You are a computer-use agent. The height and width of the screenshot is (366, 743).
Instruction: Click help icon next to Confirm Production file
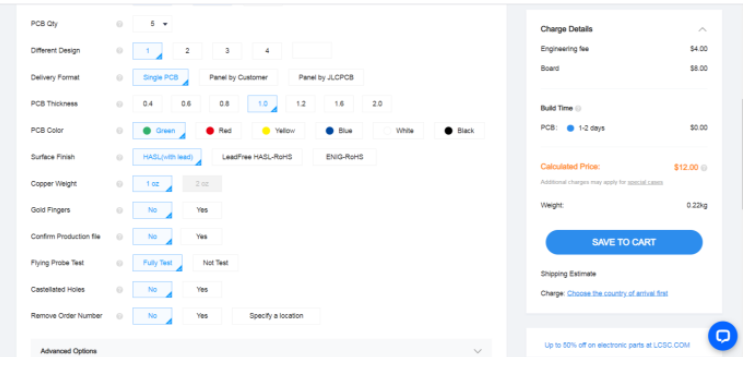click(119, 237)
